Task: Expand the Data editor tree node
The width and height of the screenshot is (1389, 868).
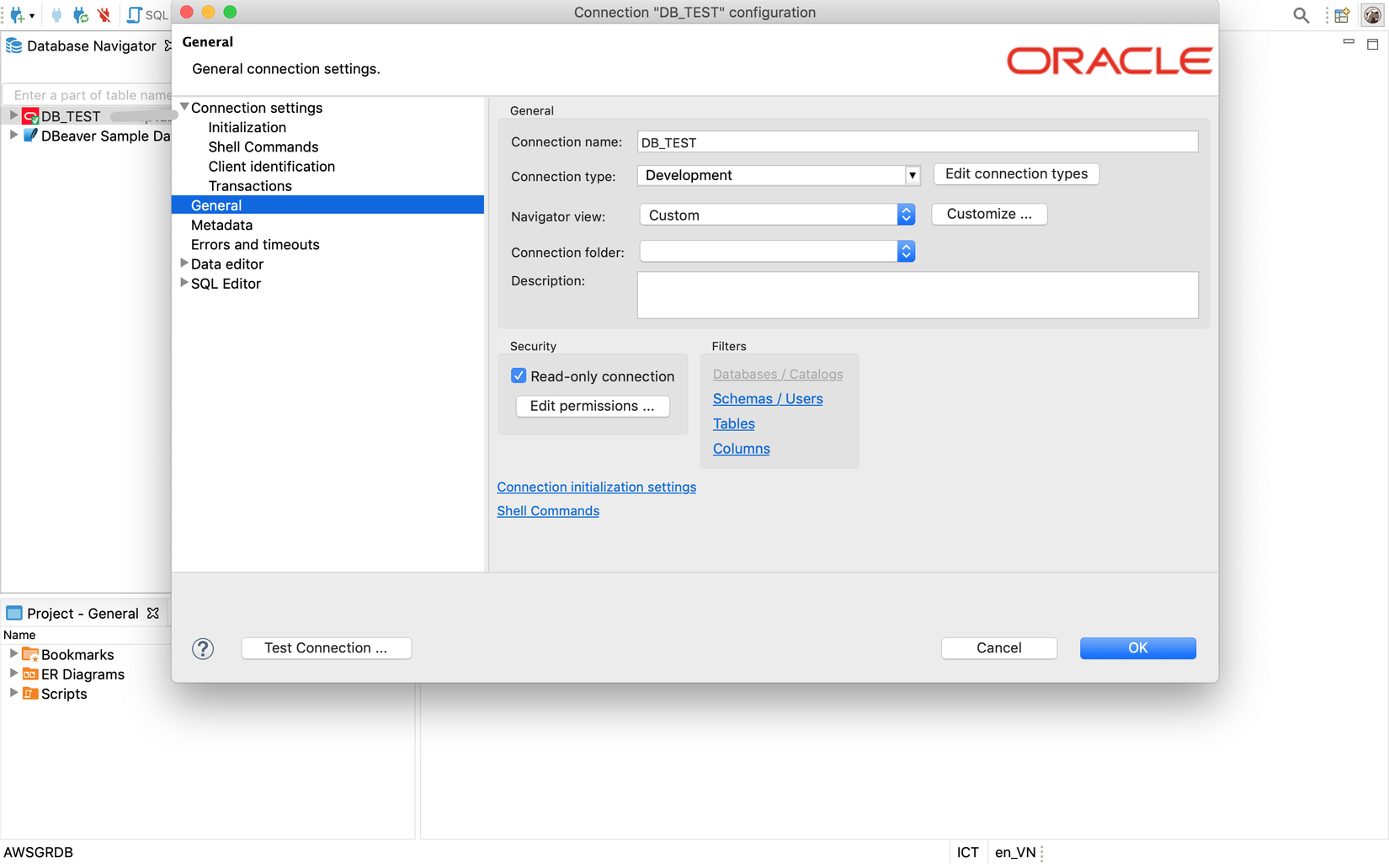Action: pyautogui.click(x=184, y=264)
